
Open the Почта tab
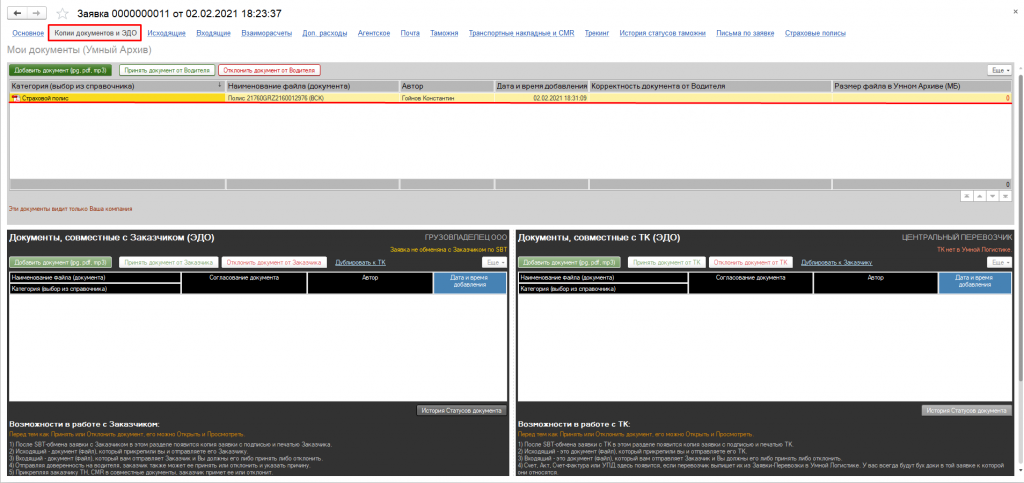pyautogui.click(x=410, y=33)
